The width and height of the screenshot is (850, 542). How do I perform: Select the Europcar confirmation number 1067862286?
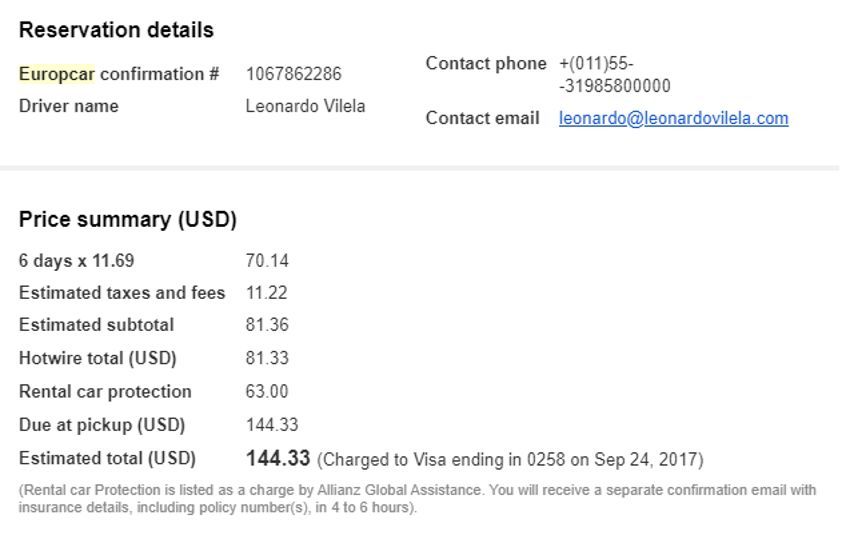pyautogui.click(x=293, y=74)
